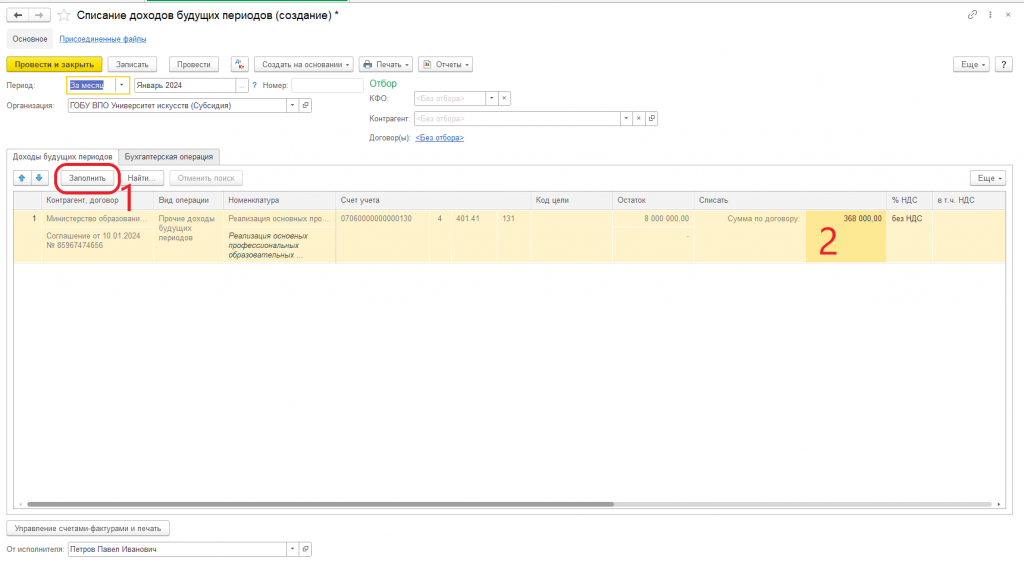
Task: Show accounting entries Дт/Кт icon
Action: tap(240, 65)
